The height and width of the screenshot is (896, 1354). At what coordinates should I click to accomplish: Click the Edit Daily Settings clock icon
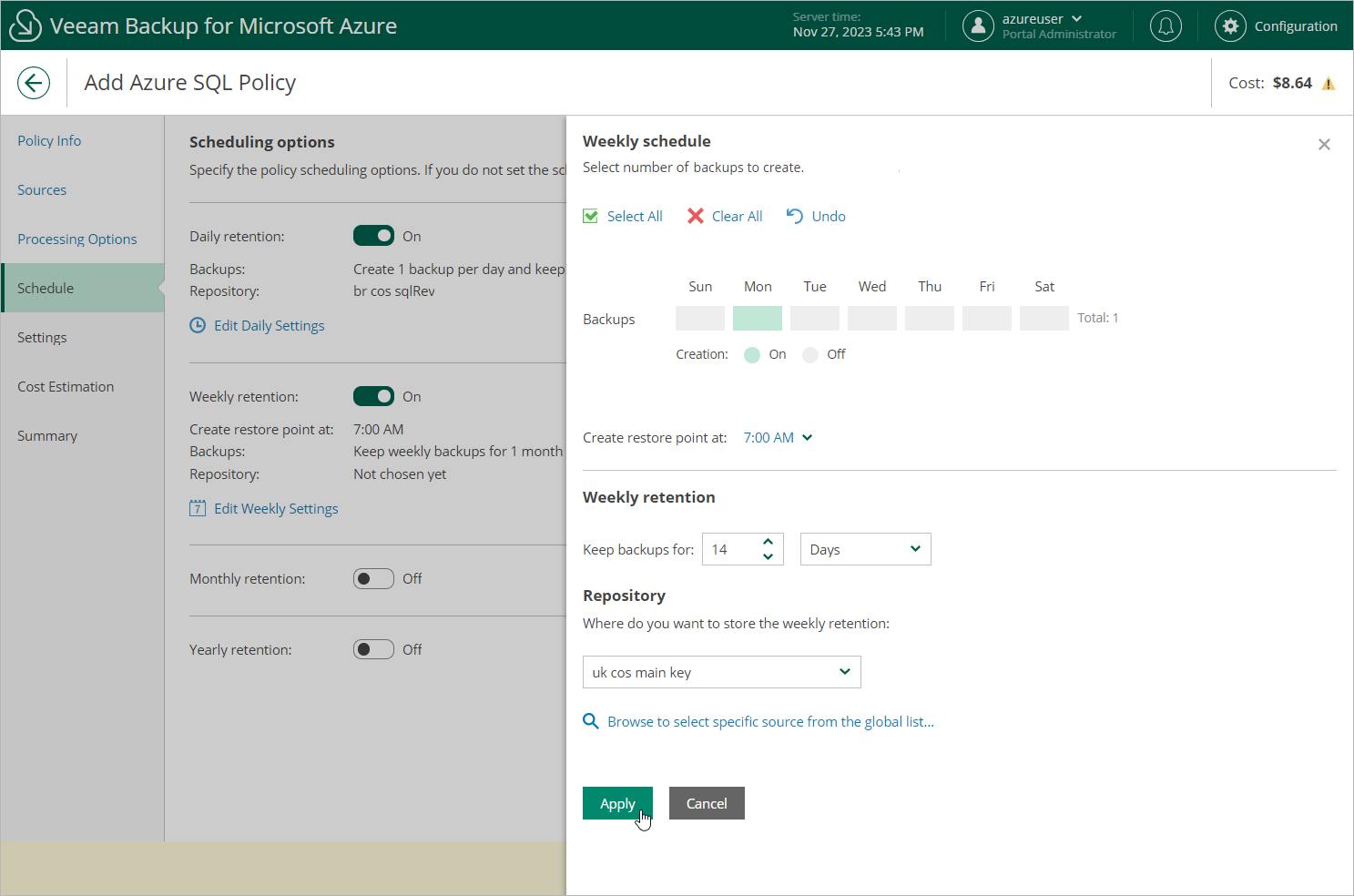(x=198, y=325)
